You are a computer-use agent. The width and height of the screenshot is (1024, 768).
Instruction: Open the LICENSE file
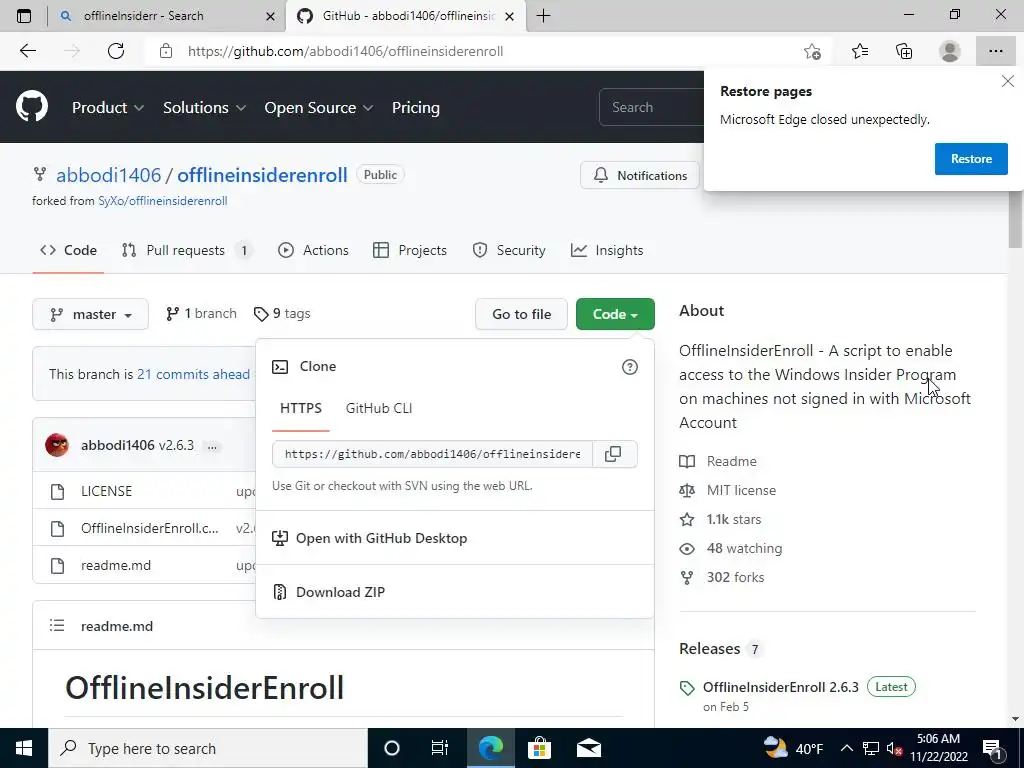click(106, 491)
